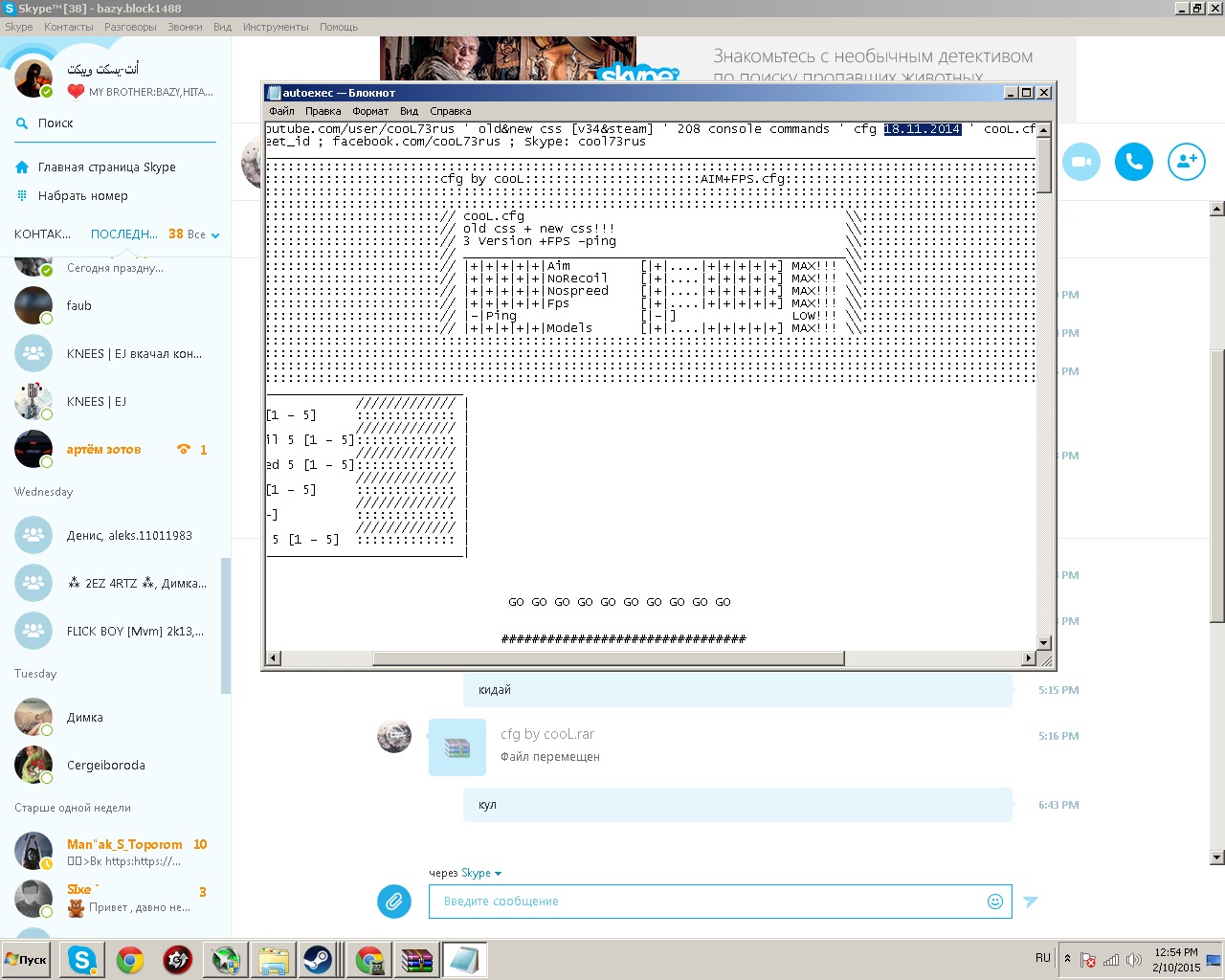Screen dimensions: 1225x980
Task: Open the Справка menu in Notepad
Action: (451, 111)
